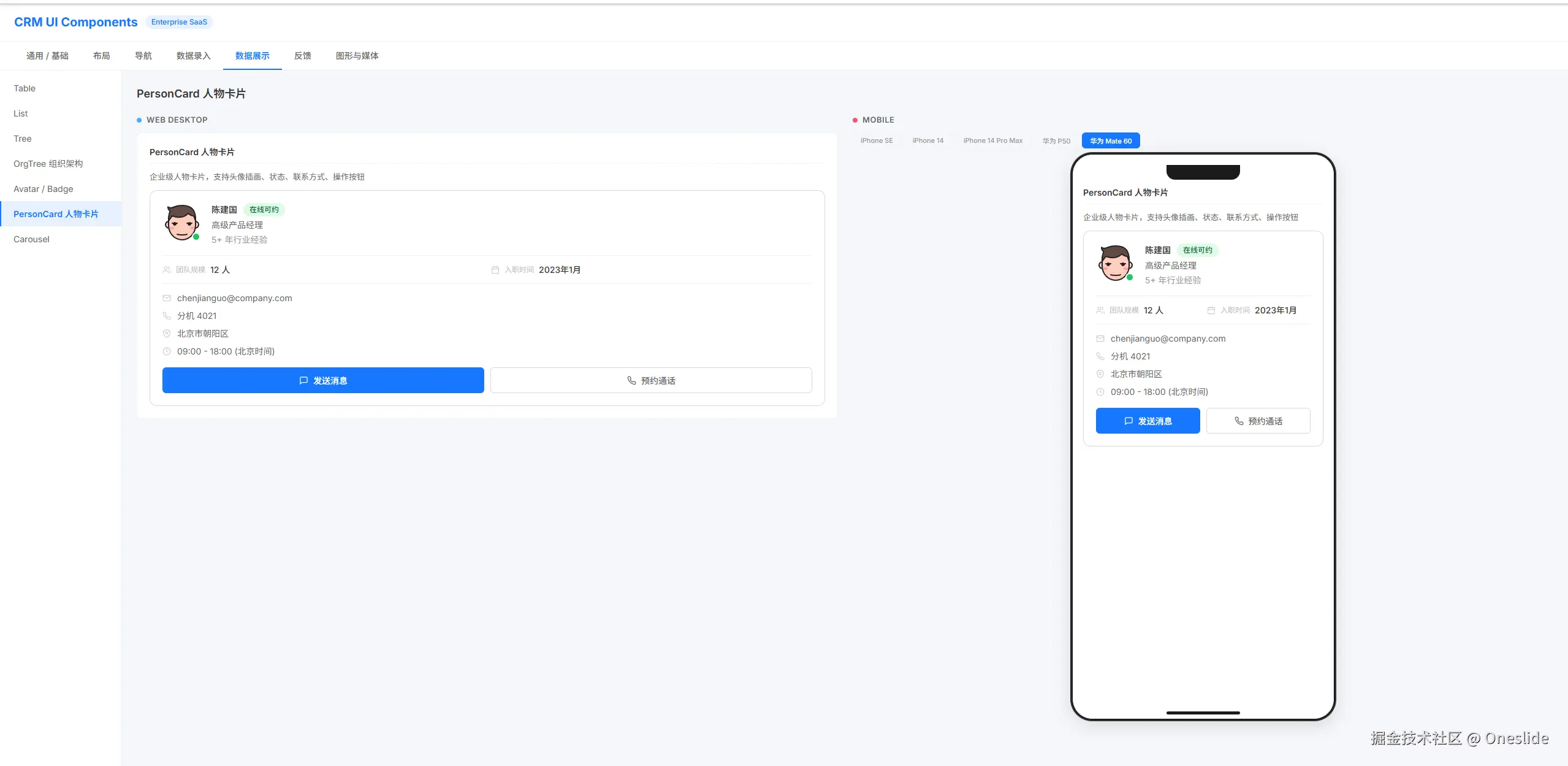Image resolution: width=1568 pixels, height=766 pixels.
Task: Select Table in the sidebar
Action: click(61, 88)
